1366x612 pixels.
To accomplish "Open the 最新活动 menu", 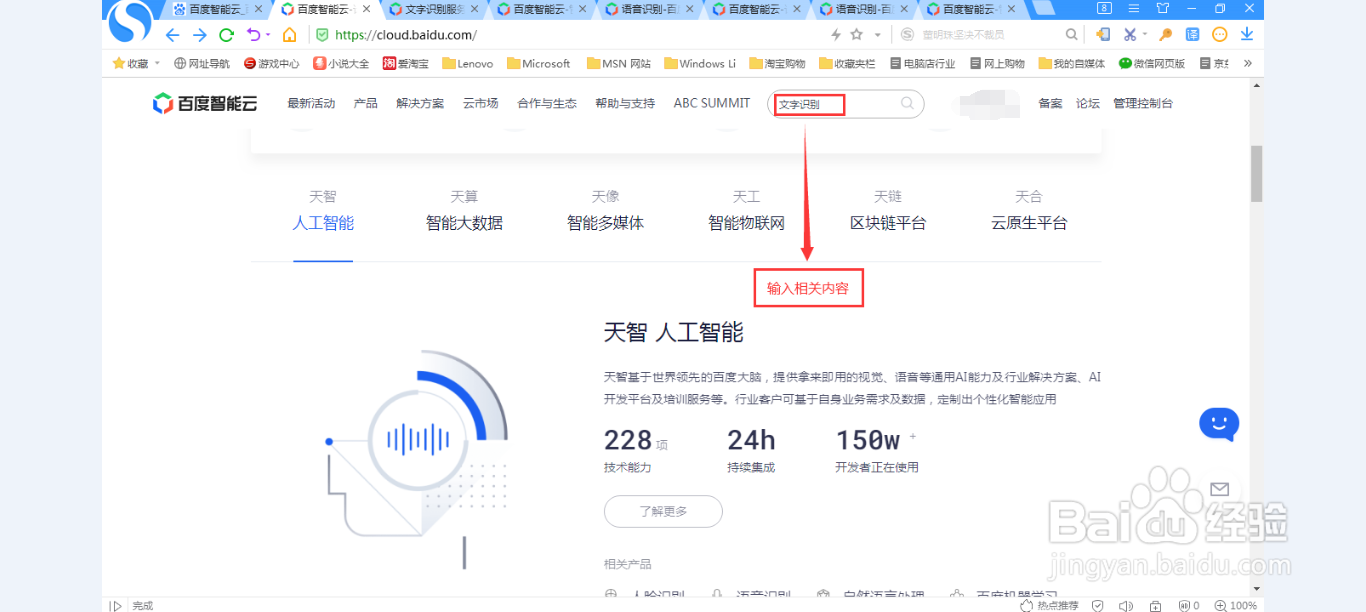I will point(311,103).
